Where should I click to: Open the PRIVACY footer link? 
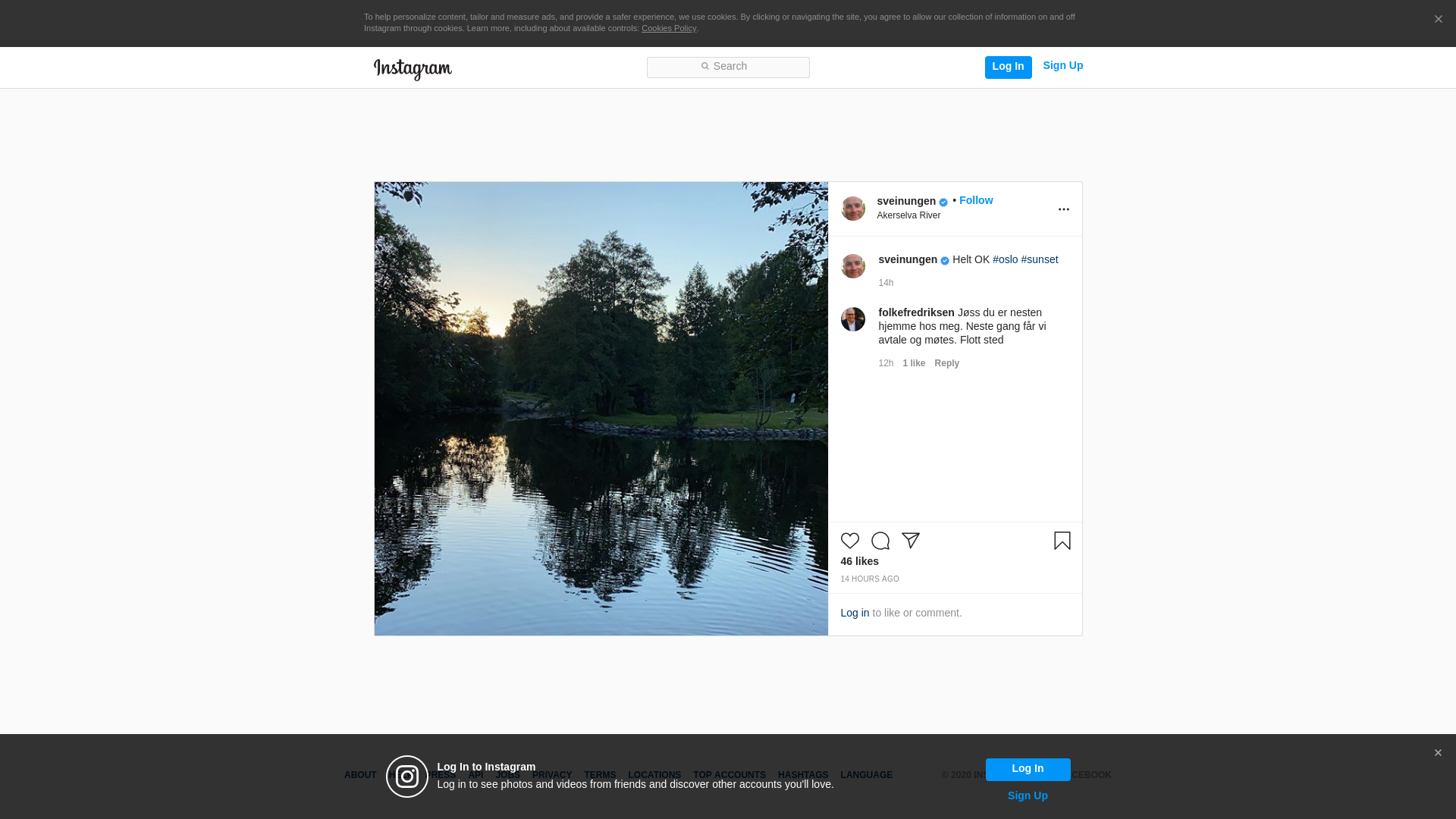551,775
